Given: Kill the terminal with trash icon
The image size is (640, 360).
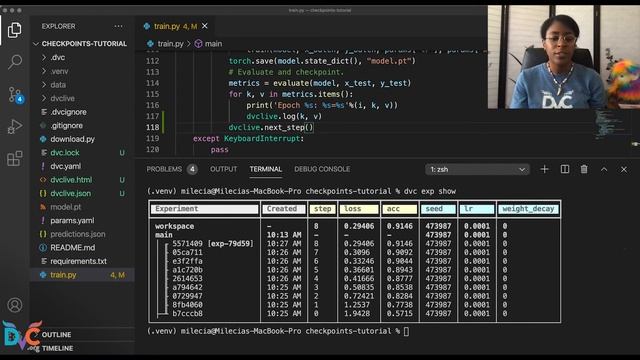Looking at the screenshot, I should pyautogui.click(x=584, y=169).
